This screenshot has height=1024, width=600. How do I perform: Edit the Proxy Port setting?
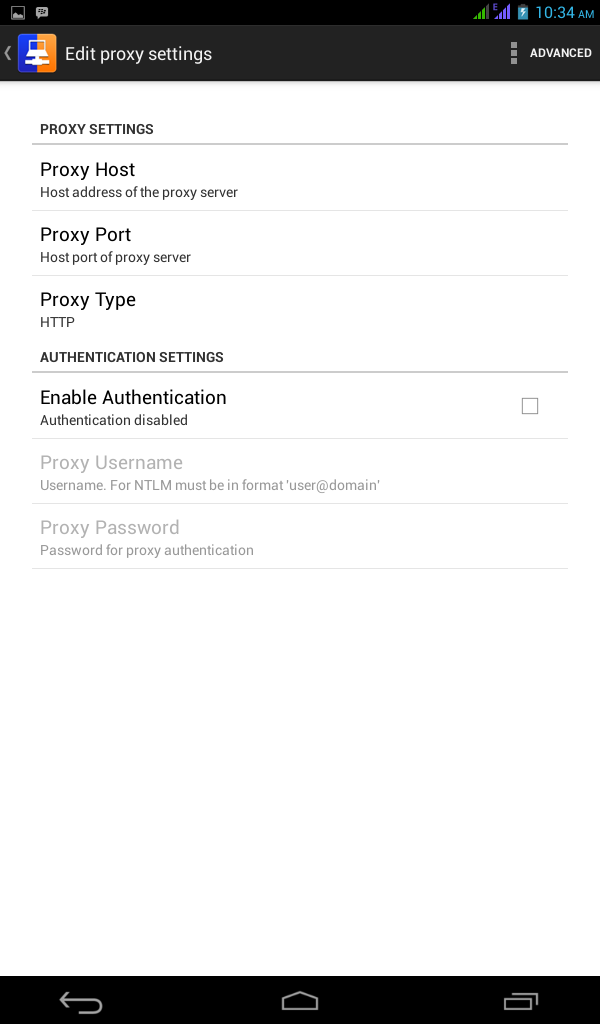300,244
